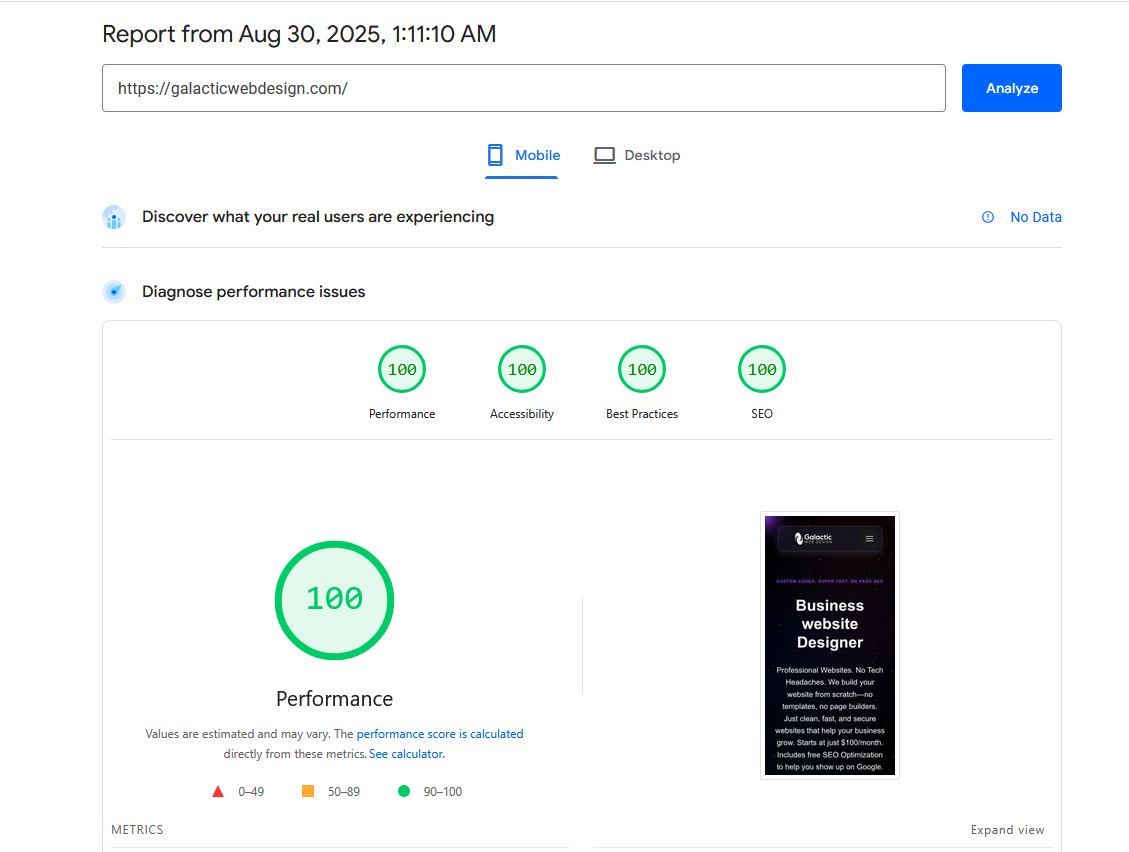The width and height of the screenshot is (1129, 852).
Task: Open the 'See calculator' link
Action: click(406, 754)
